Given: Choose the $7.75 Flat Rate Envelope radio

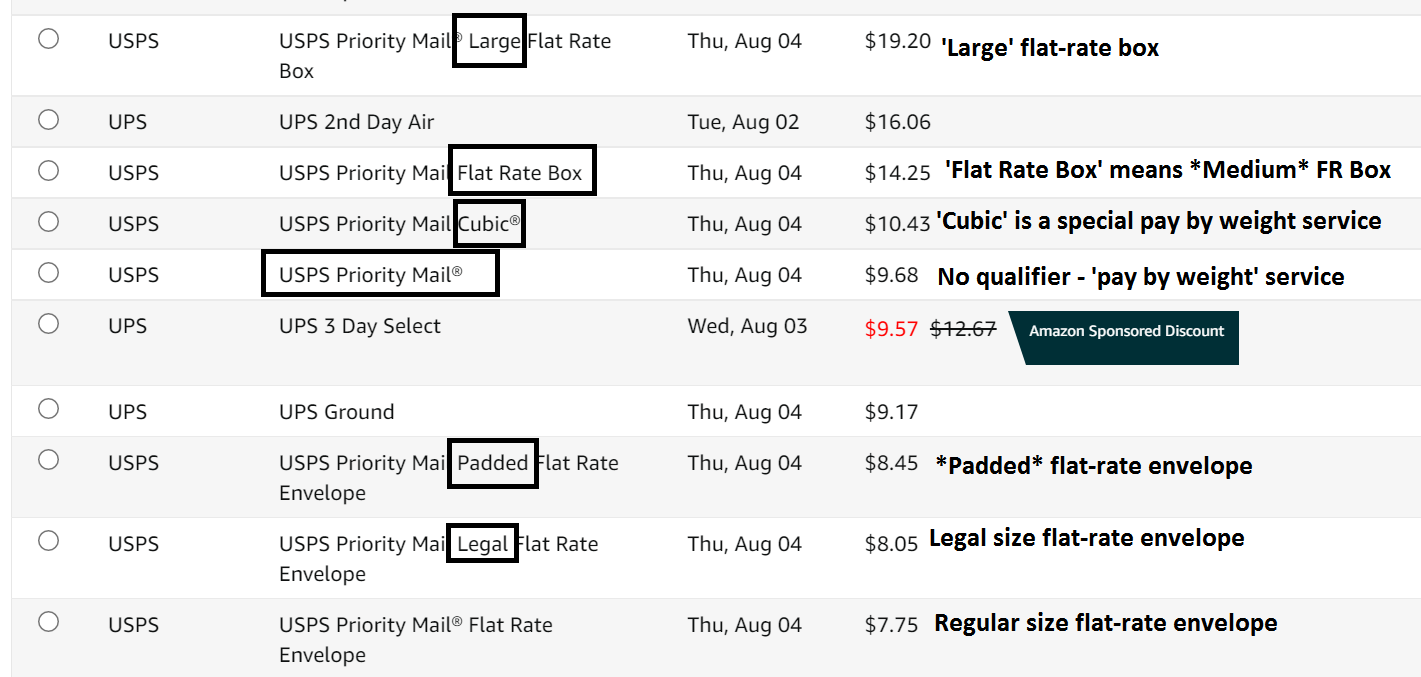Looking at the screenshot, I should (x=48, y=622).
